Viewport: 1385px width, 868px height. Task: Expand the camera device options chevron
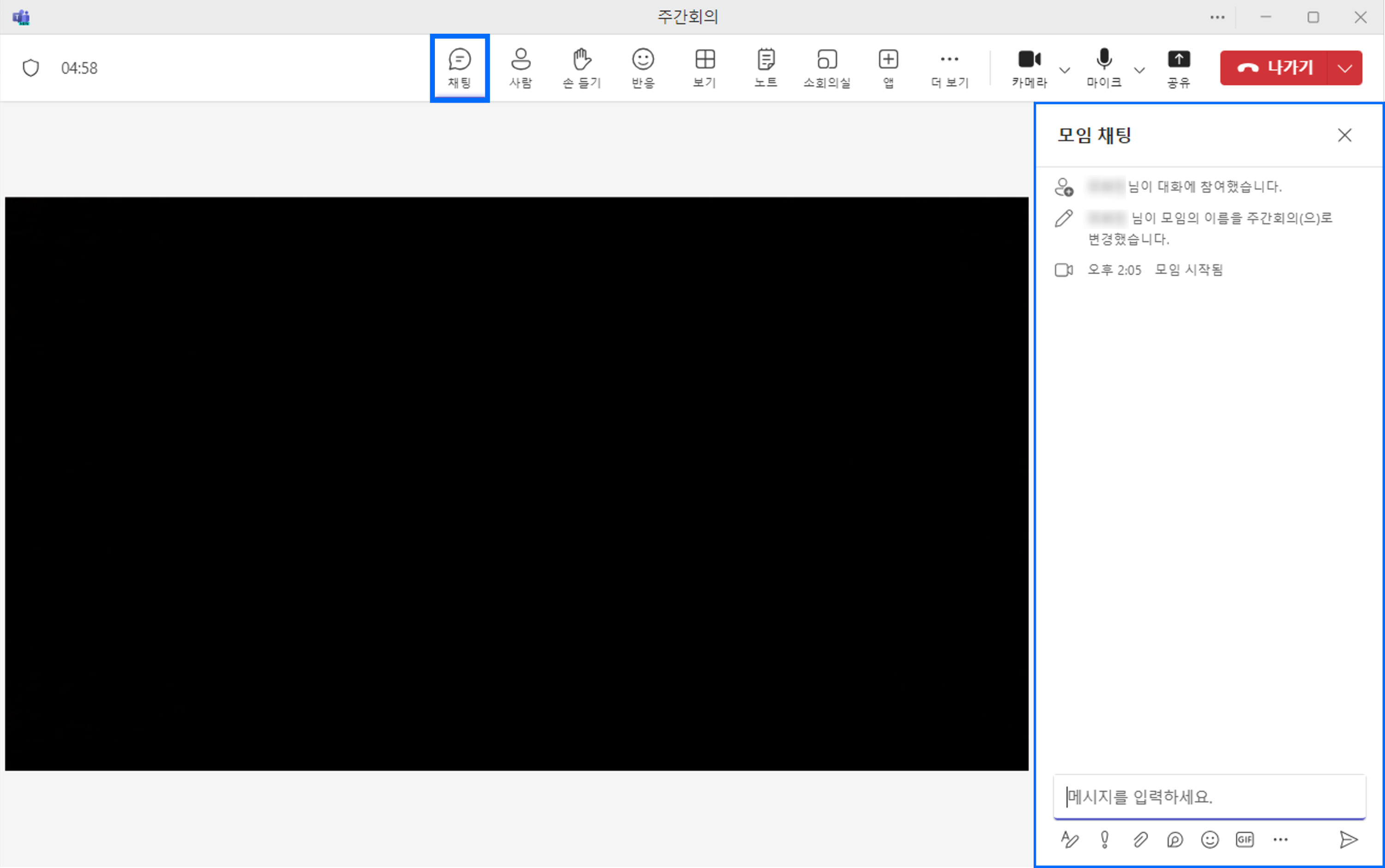(1066, 70)
